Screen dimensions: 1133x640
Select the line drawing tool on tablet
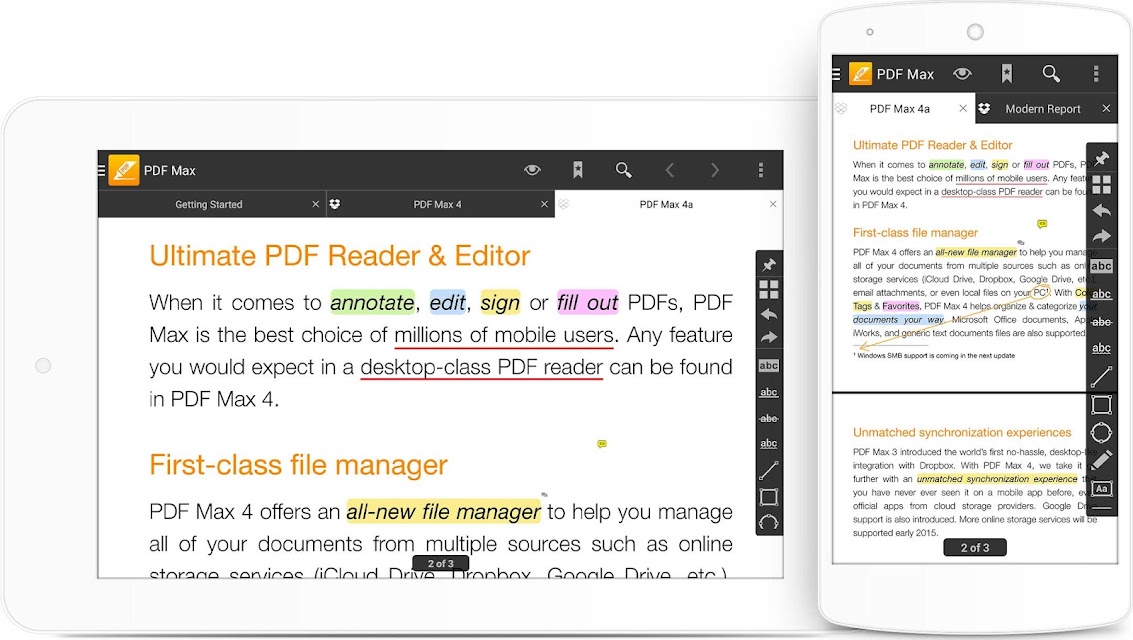pyautogui.click(x=769, y=470)
